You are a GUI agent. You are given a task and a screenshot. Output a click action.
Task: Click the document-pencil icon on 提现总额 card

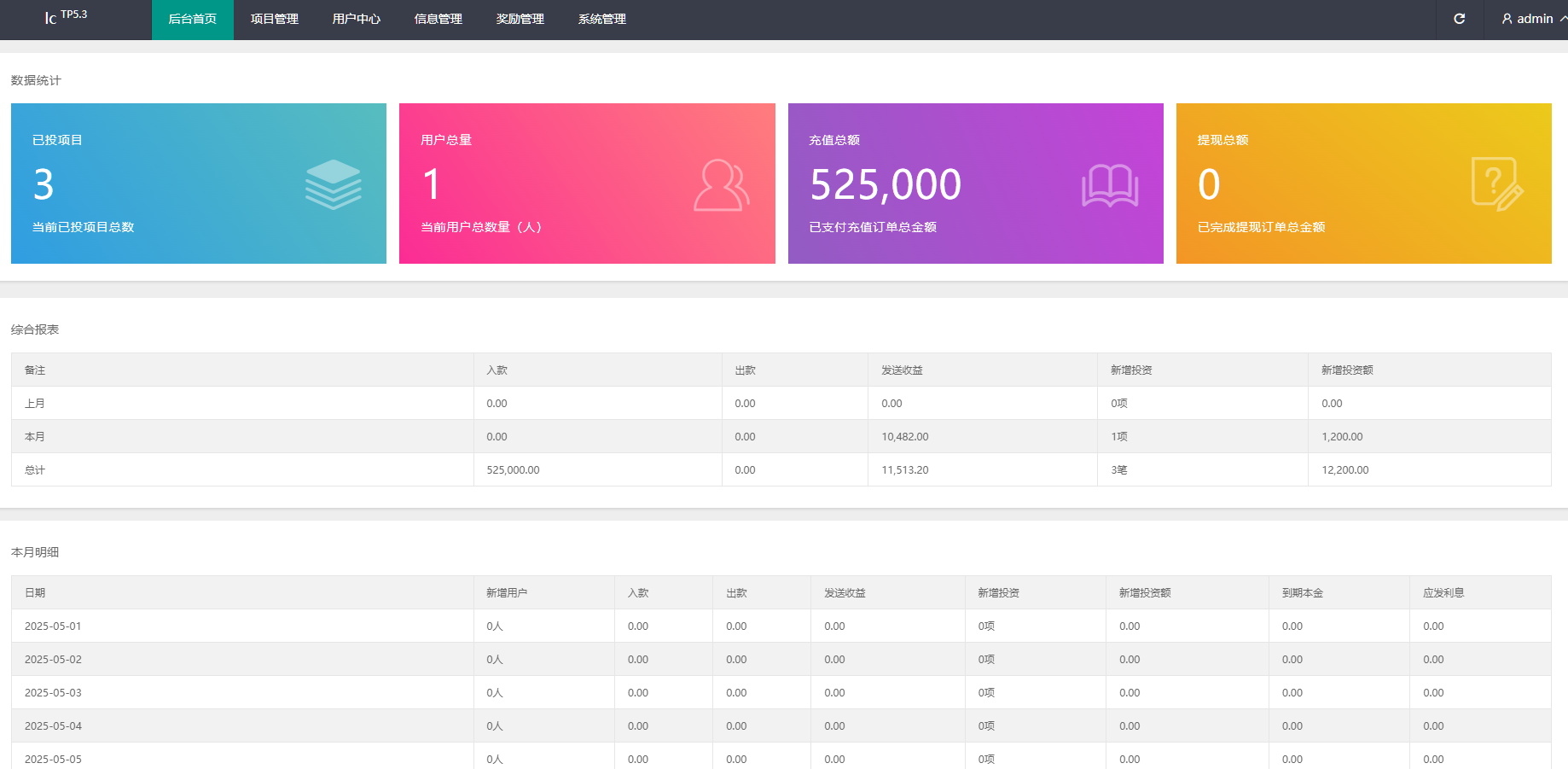pos(1498,182)
